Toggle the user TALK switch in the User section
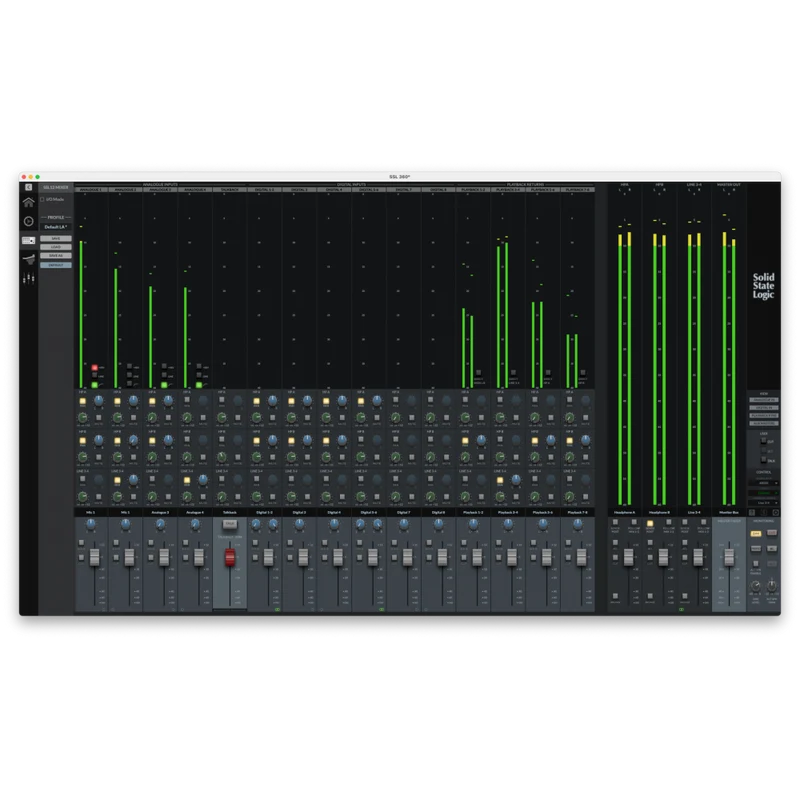Screen dimensions: 800x800 pos(764,460)
